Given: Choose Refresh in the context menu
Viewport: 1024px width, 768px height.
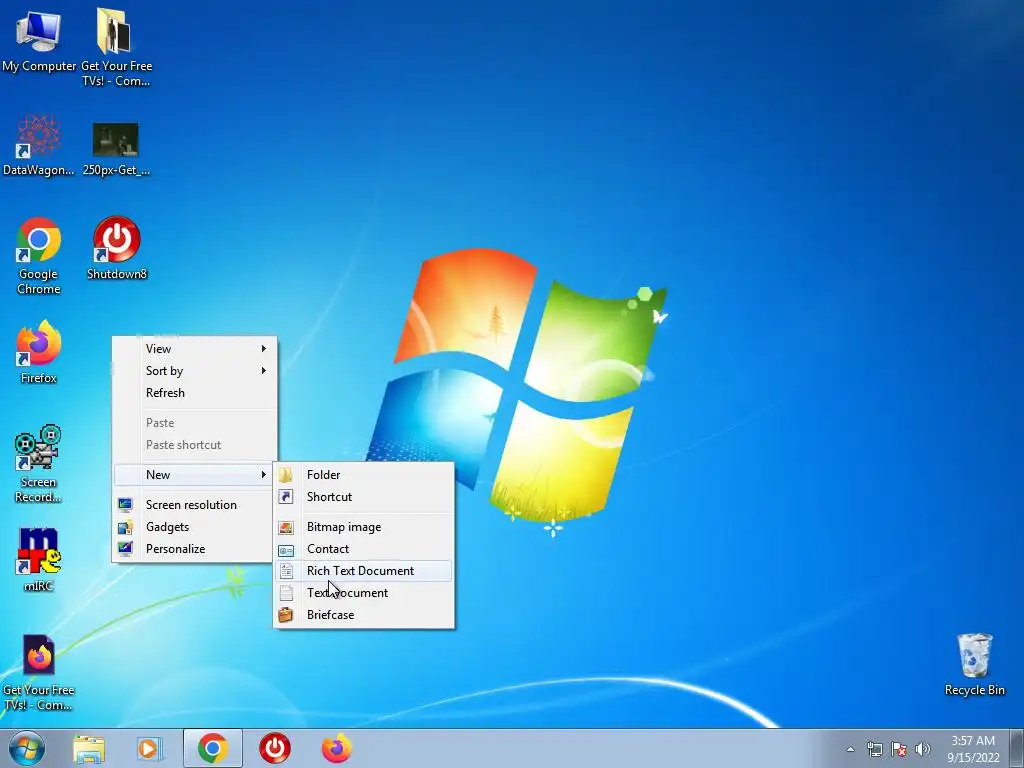Looking at the screenshot, I should pos(195,393).
